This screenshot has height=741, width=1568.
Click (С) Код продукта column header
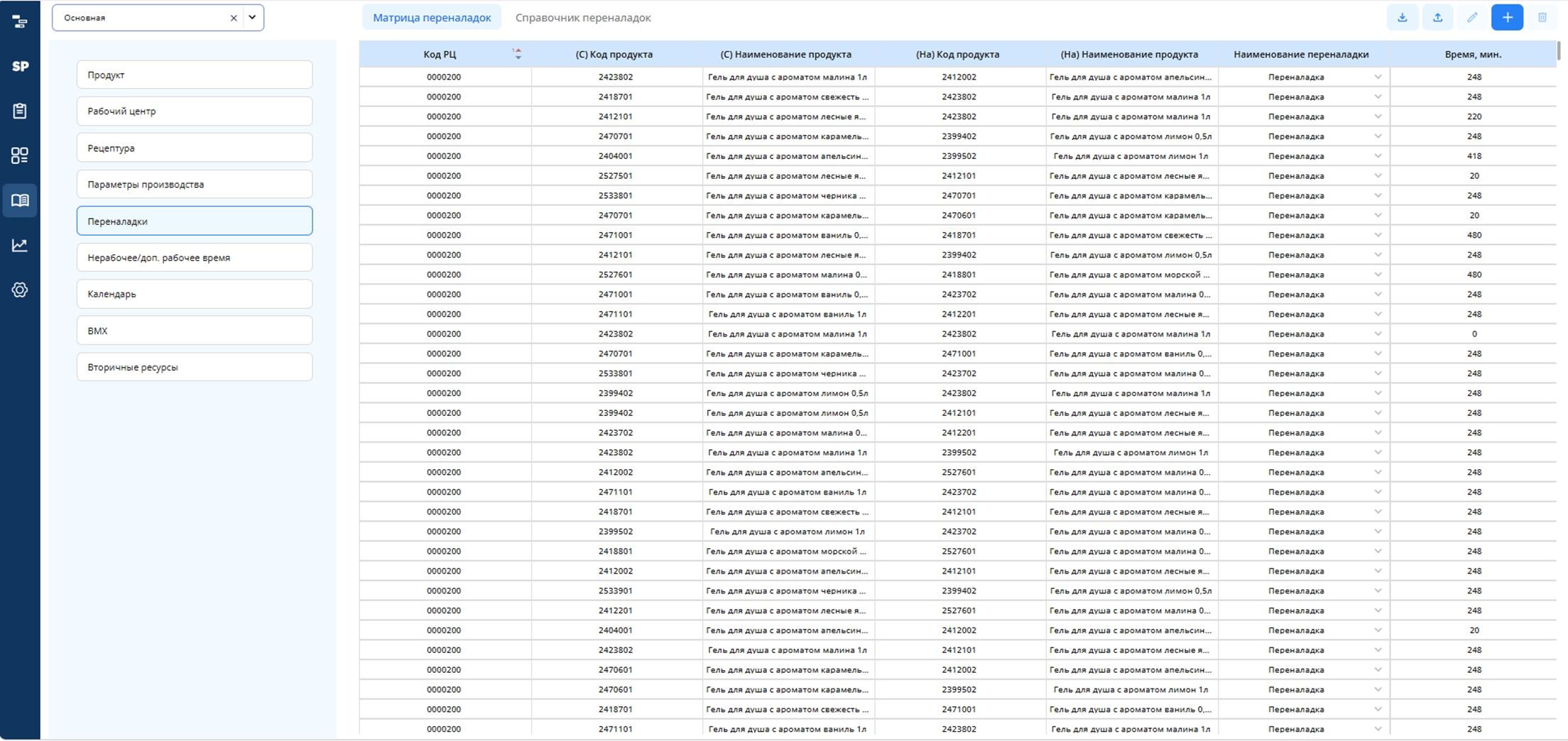pos(614,54)
